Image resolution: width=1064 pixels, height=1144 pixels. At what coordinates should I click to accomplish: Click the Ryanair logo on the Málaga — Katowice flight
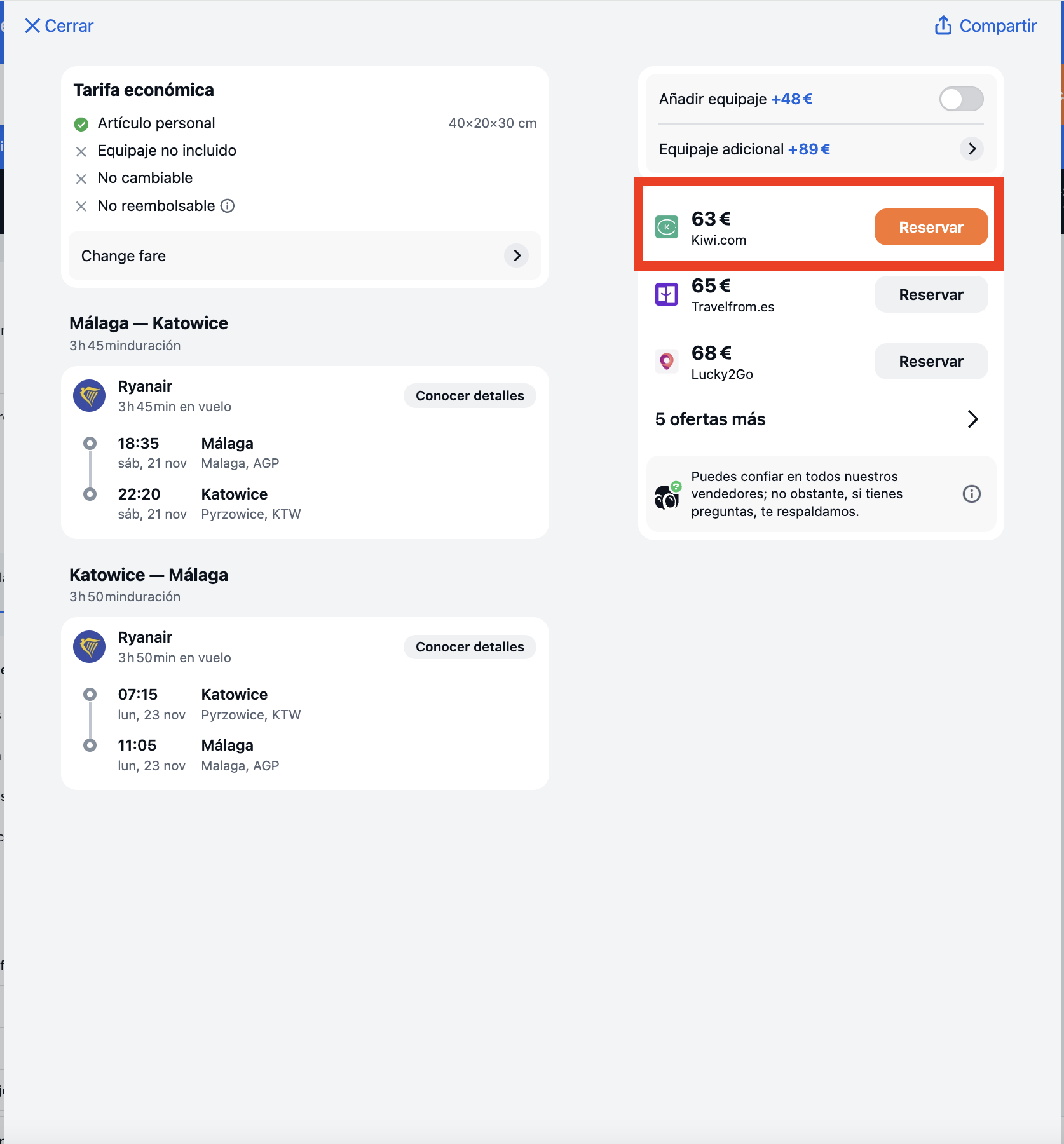pos(90,396)
